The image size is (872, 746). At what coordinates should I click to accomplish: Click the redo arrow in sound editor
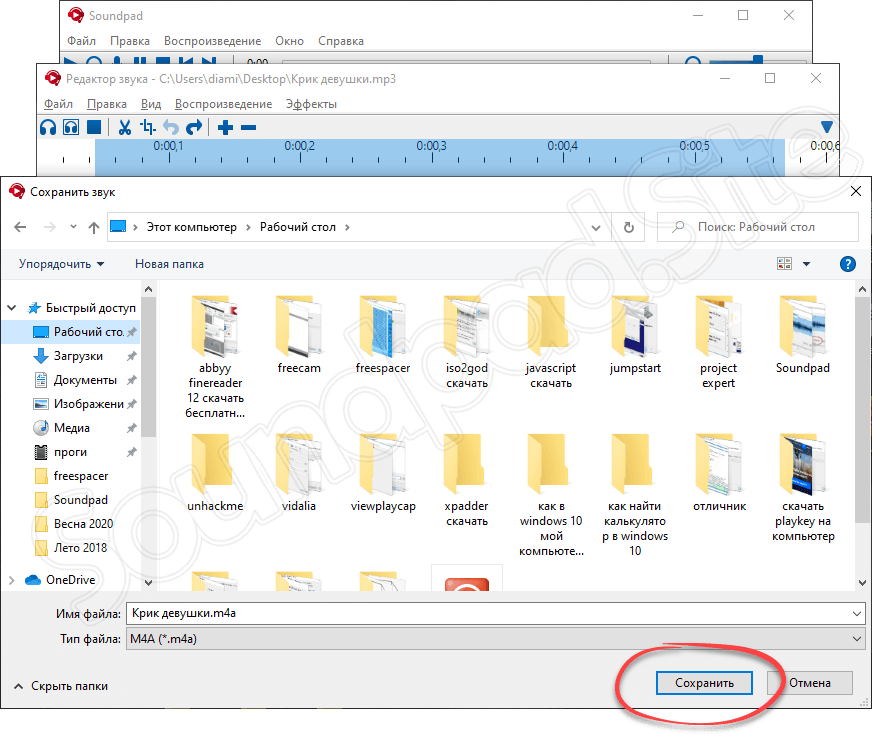194,127
